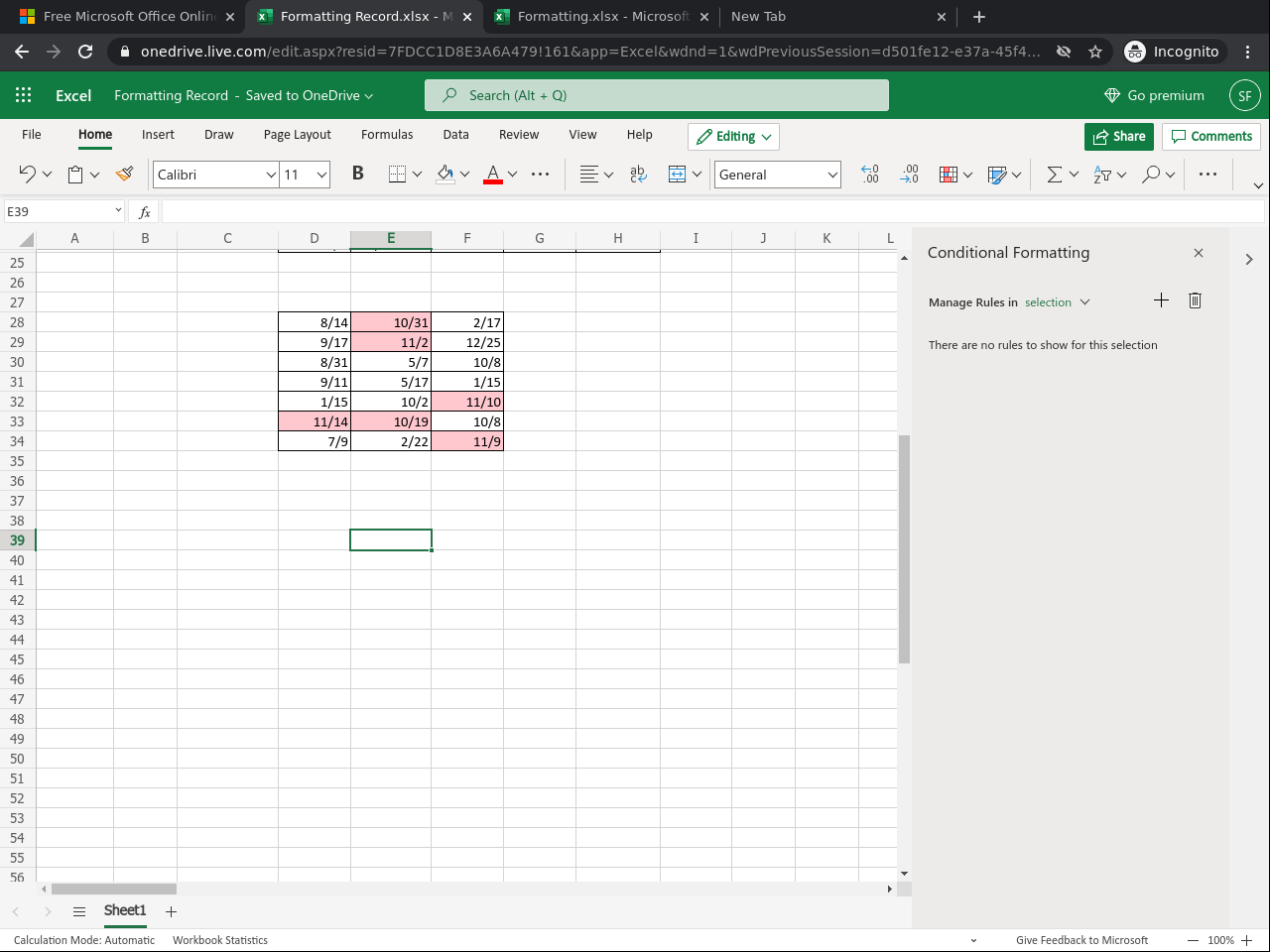Select the Format Painter tool
Screen dimensions: 1270x952
[125, 174]
